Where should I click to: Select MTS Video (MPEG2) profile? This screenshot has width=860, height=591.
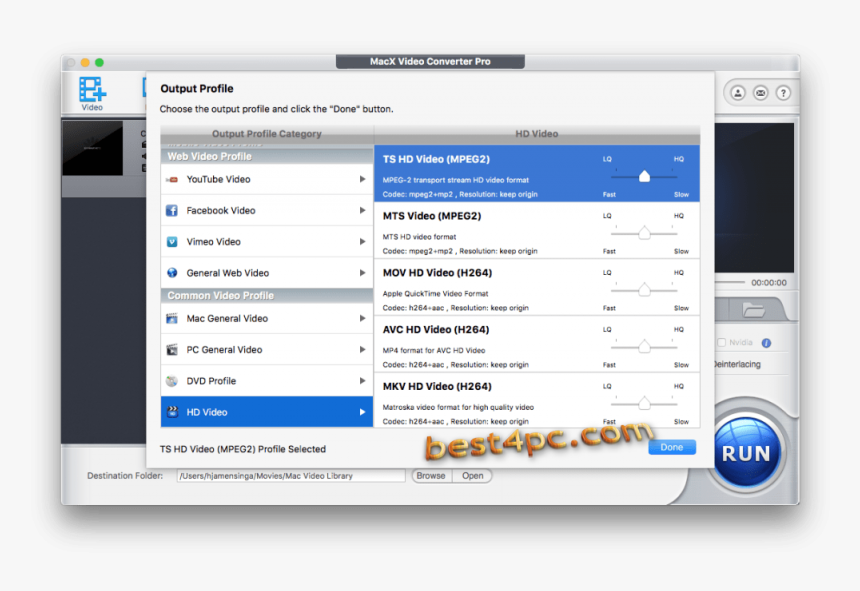(537, 231)
